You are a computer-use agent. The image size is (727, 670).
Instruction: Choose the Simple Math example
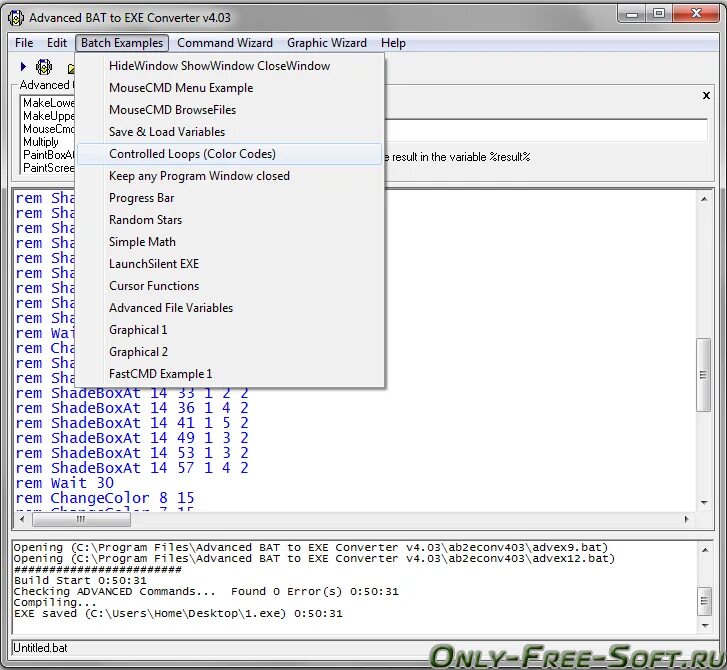tap(230, 242)
